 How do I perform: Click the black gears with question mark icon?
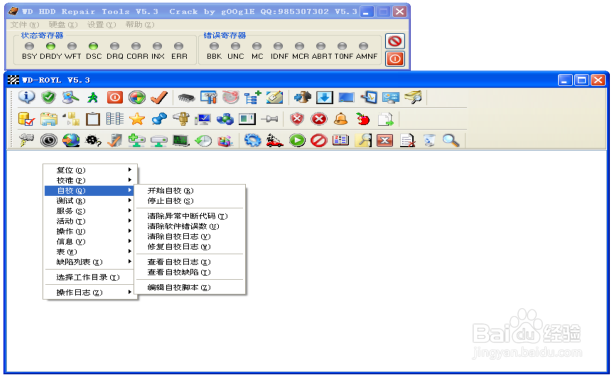(93, 140)
